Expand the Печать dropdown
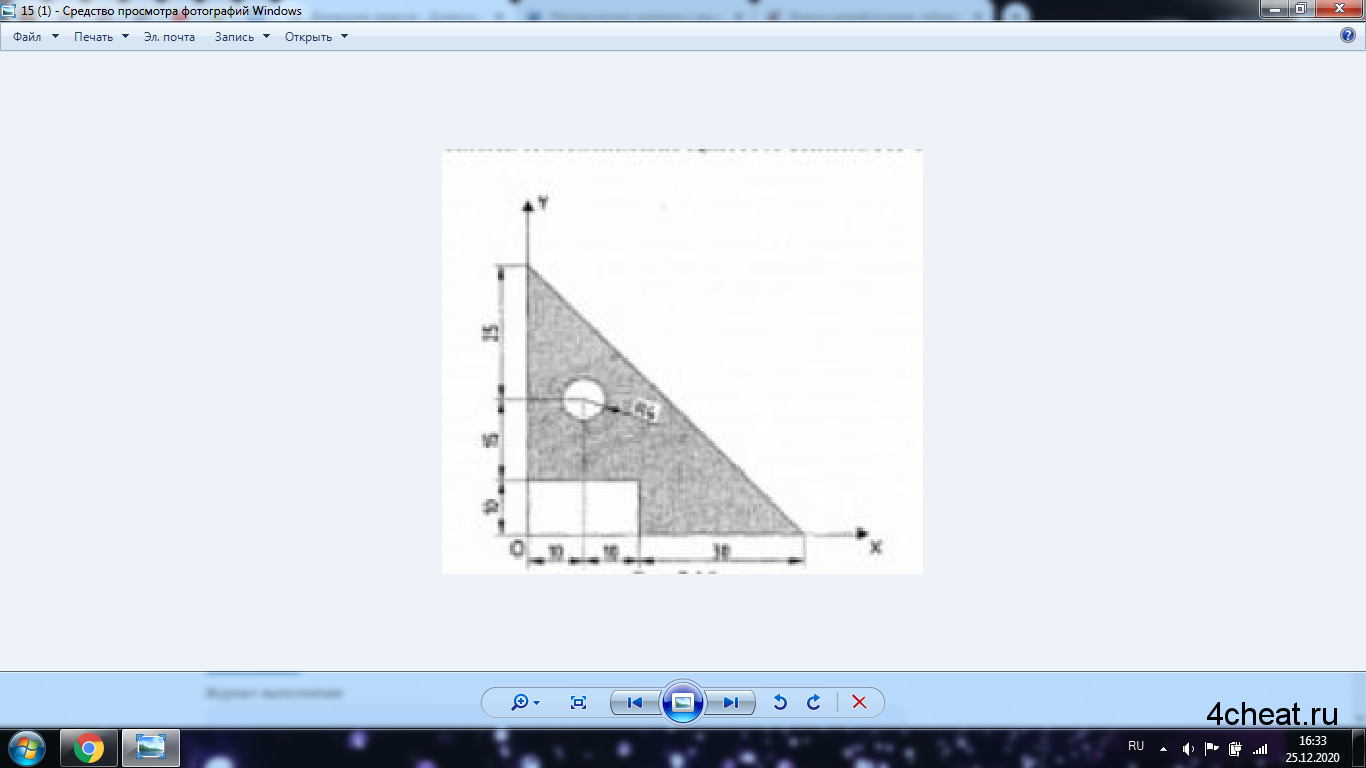 pos(101,37)
